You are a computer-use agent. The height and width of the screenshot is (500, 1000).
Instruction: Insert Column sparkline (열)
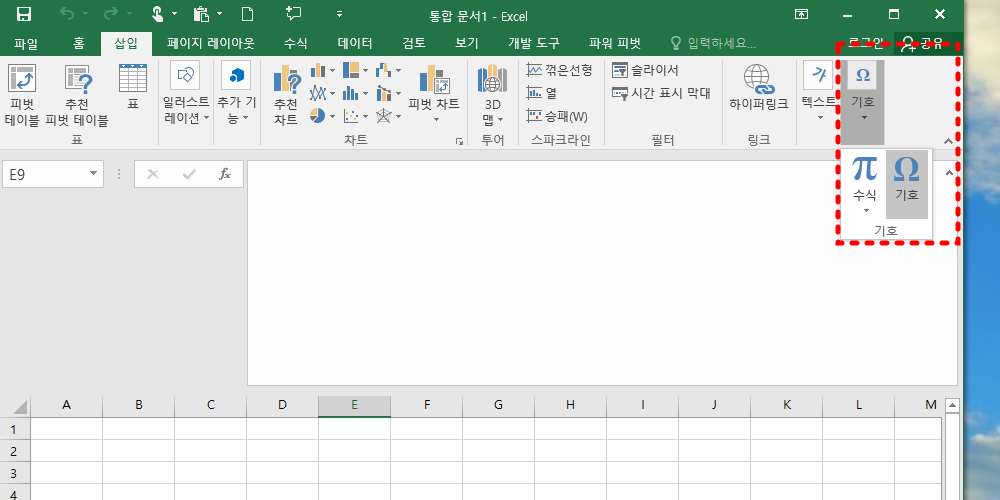pyautogui.click(x=541, y=93)
